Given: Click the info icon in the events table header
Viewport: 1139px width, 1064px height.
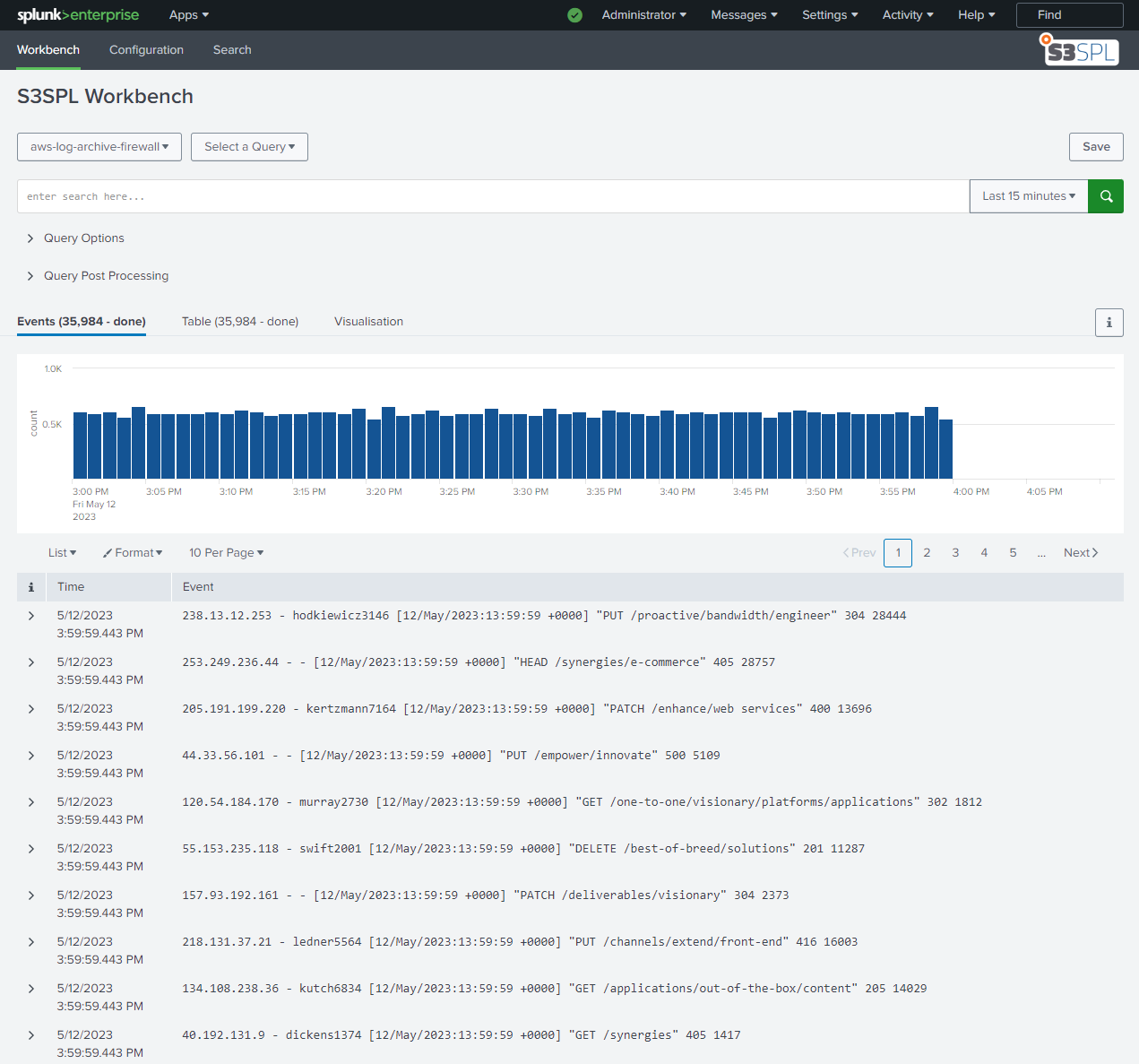Looking at the screenshot, I should (30, 586).
